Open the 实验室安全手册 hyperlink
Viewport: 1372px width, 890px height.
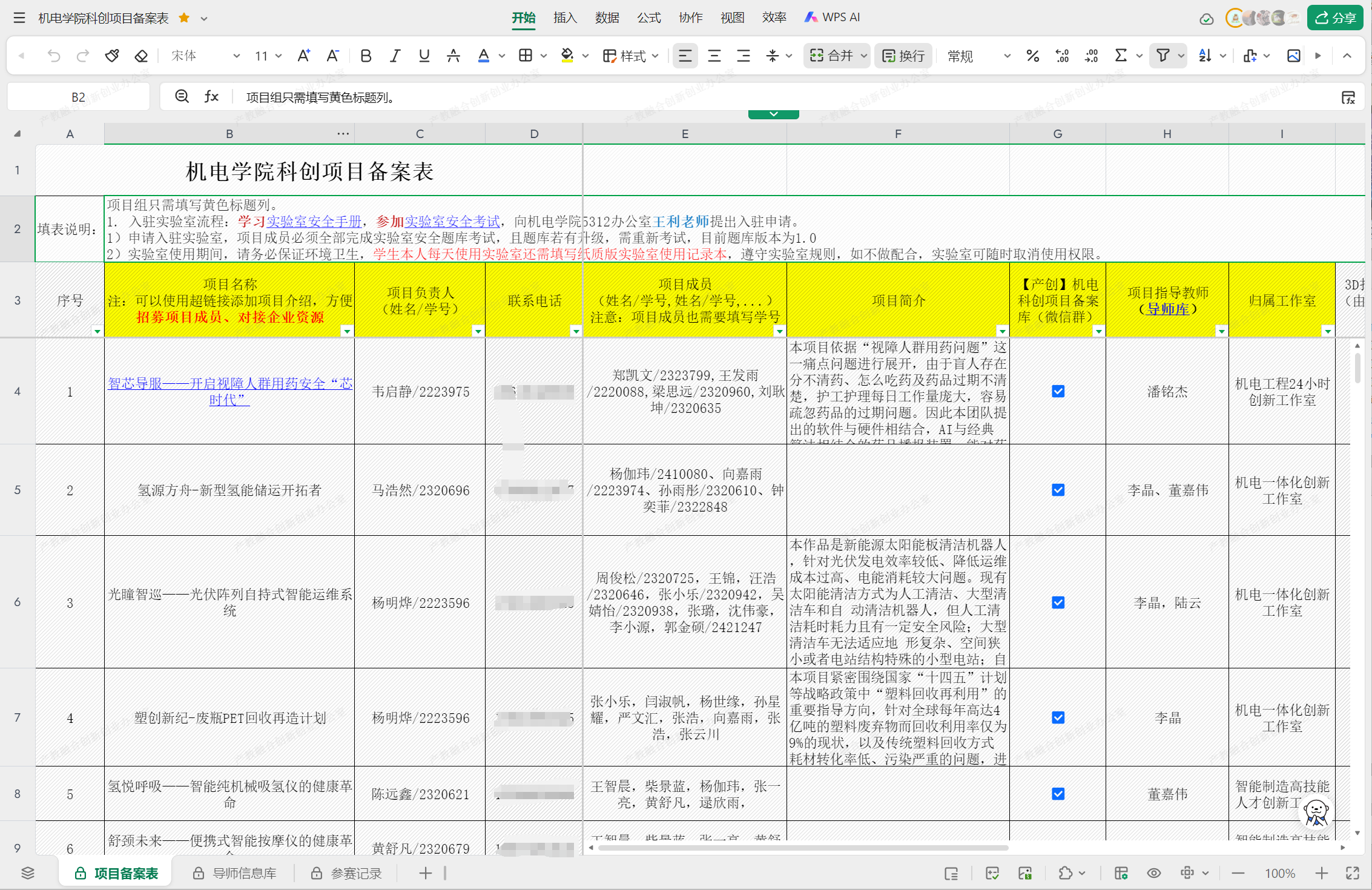(x=314, y=222)
